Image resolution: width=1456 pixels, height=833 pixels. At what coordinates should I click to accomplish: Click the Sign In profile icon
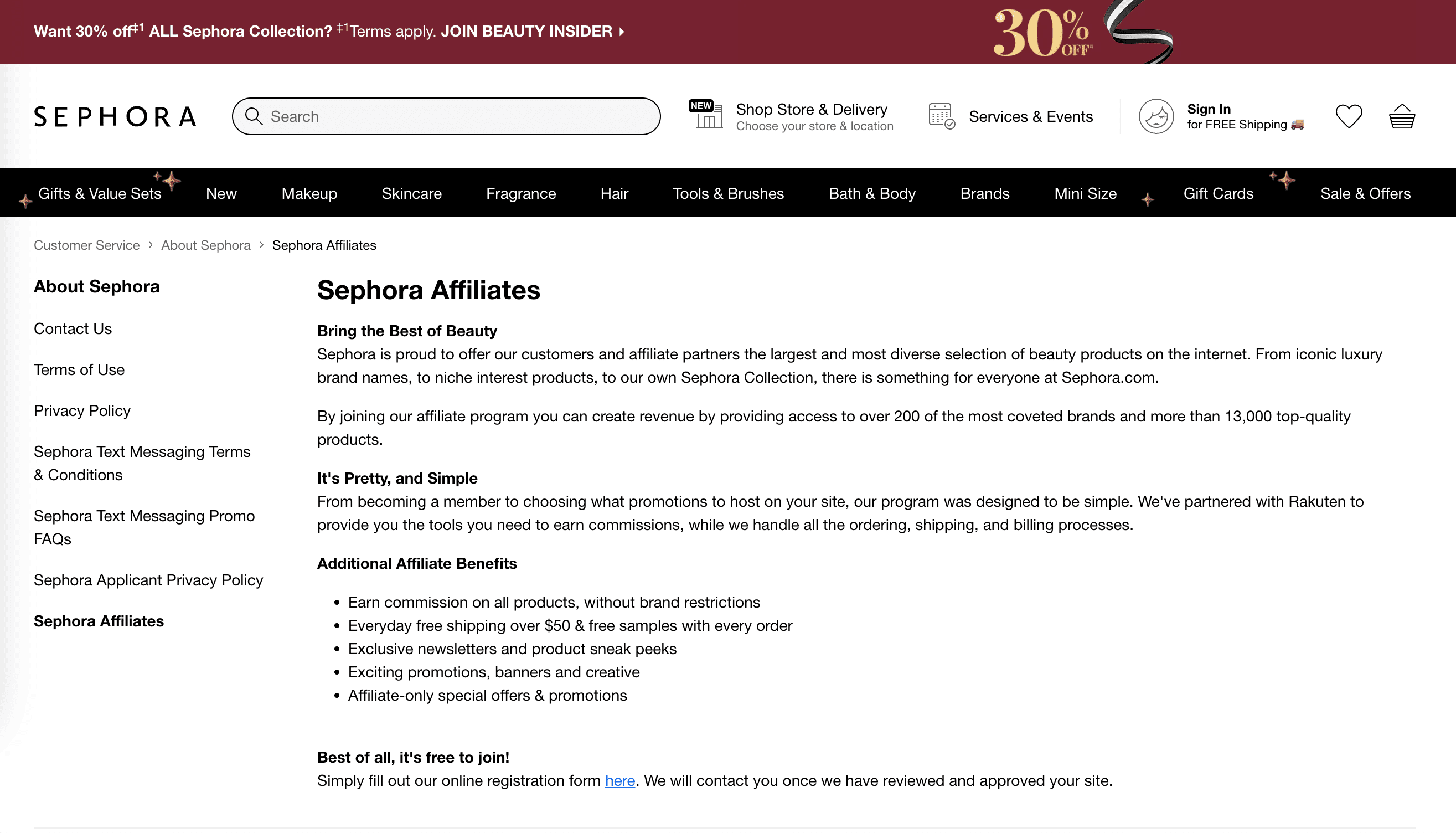(1156, 116)
